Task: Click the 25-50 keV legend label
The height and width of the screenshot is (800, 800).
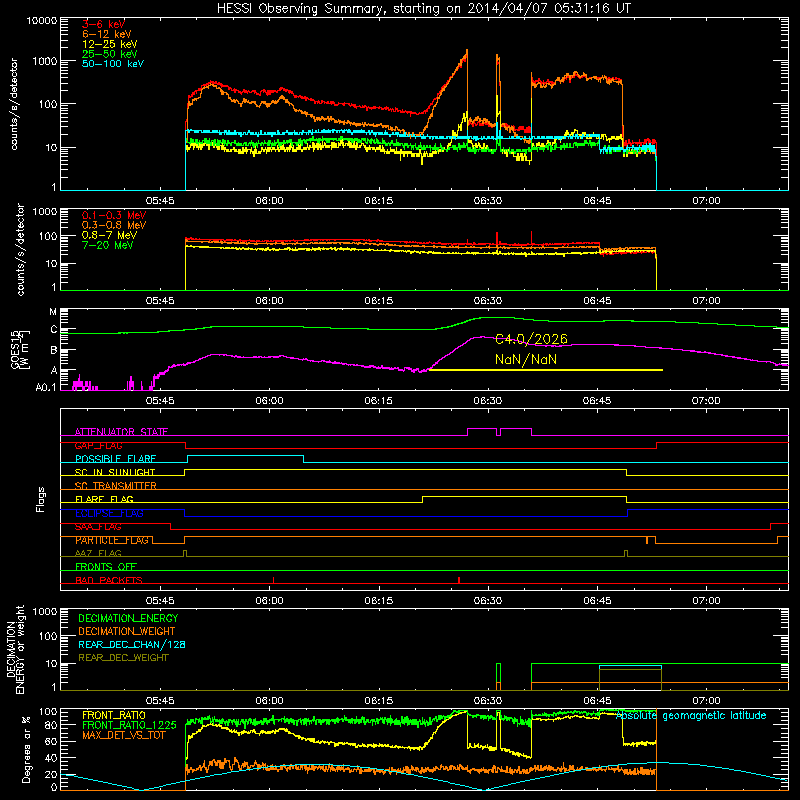Action: [109, 54]
